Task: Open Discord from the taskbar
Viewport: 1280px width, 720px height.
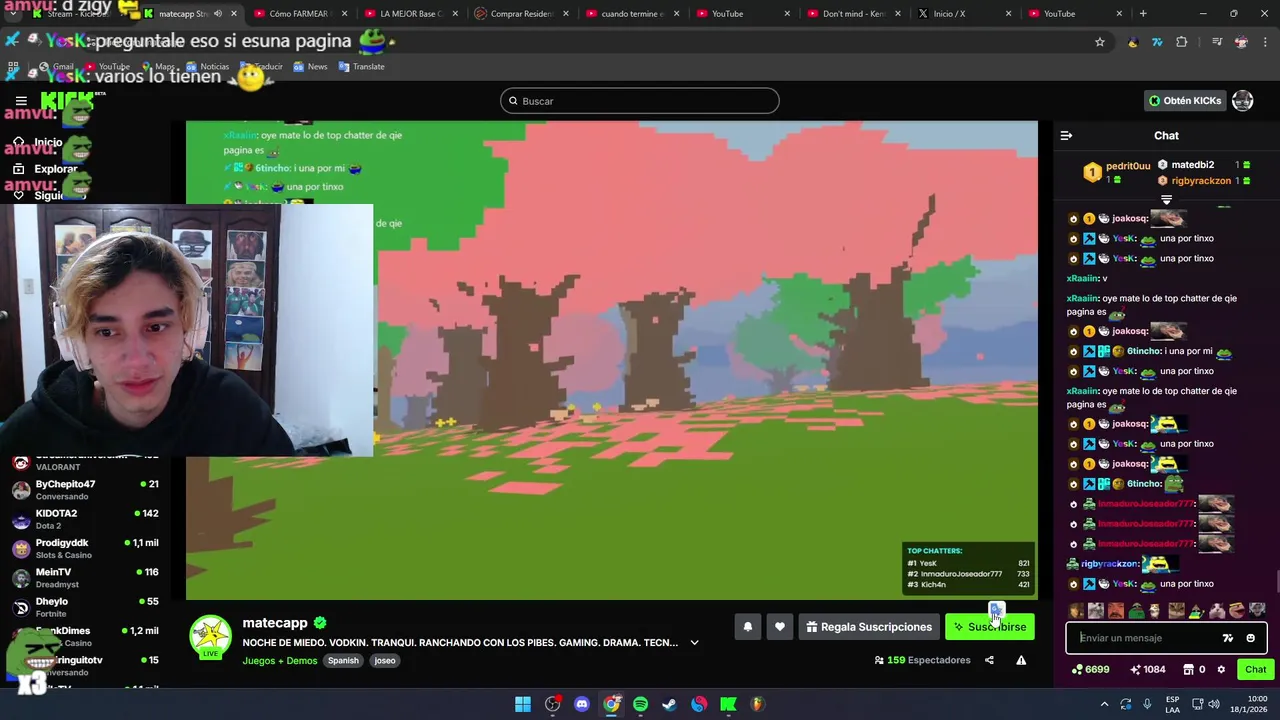Action: [582, 704]
